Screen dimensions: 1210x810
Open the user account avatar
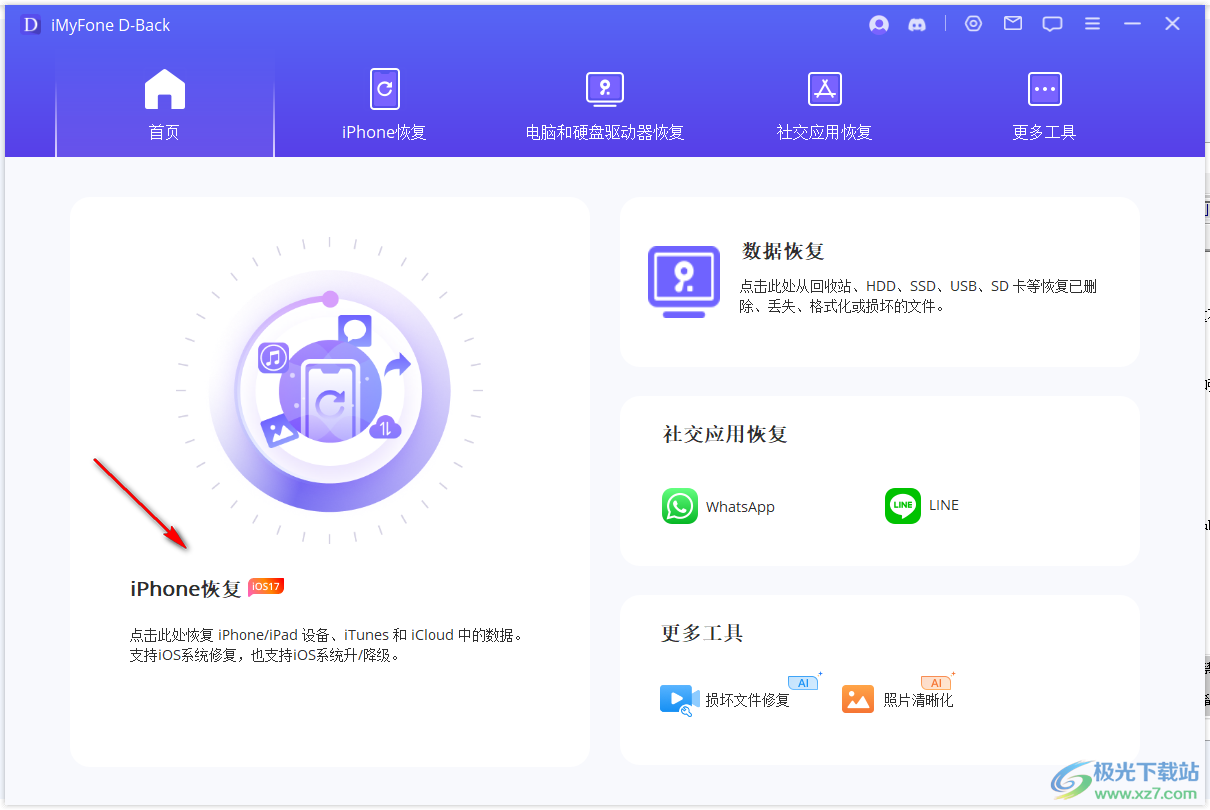pos(878,23)
